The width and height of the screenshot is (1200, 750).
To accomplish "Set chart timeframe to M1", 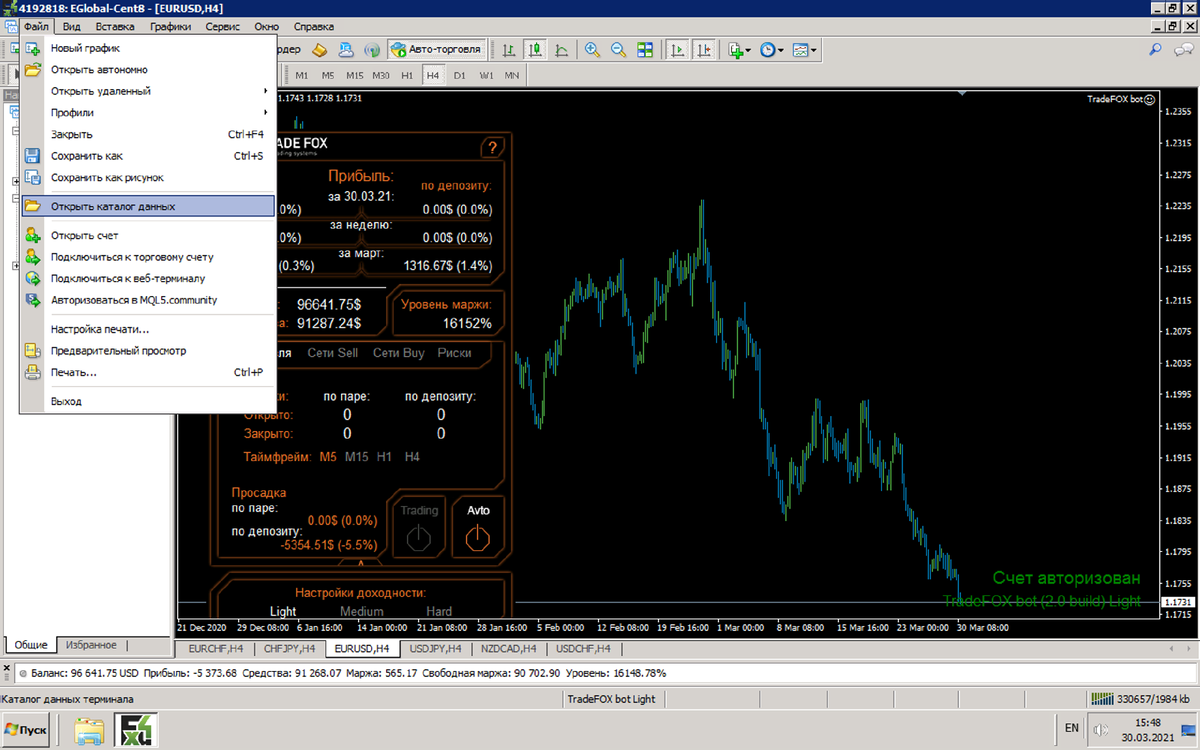I will point(302,75).
